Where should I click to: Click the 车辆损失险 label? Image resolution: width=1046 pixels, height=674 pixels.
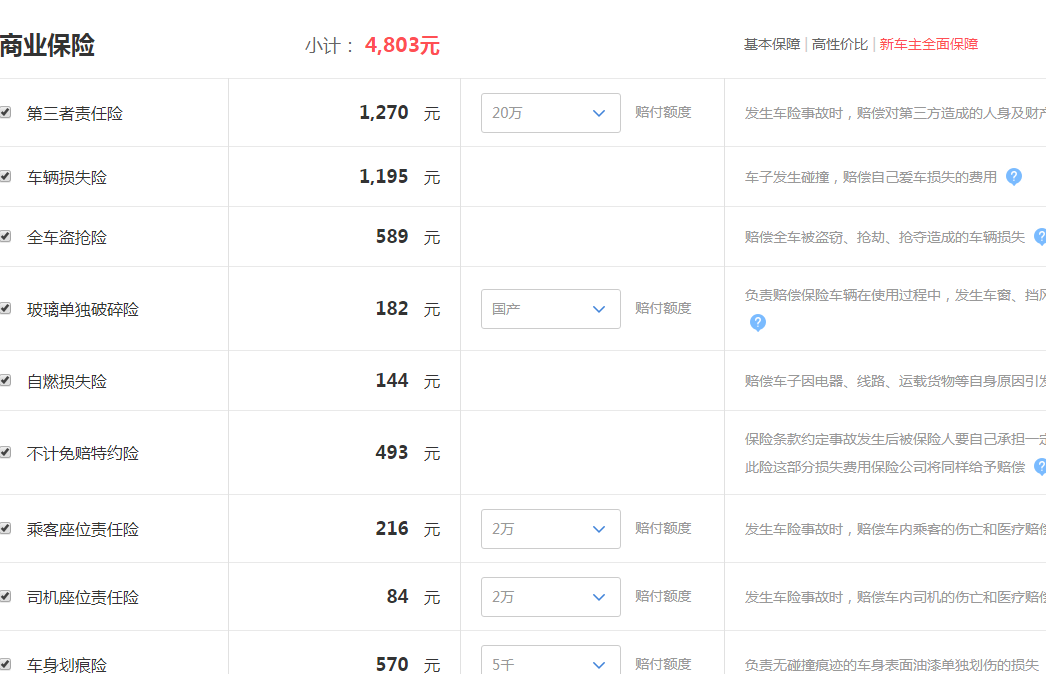67,178
